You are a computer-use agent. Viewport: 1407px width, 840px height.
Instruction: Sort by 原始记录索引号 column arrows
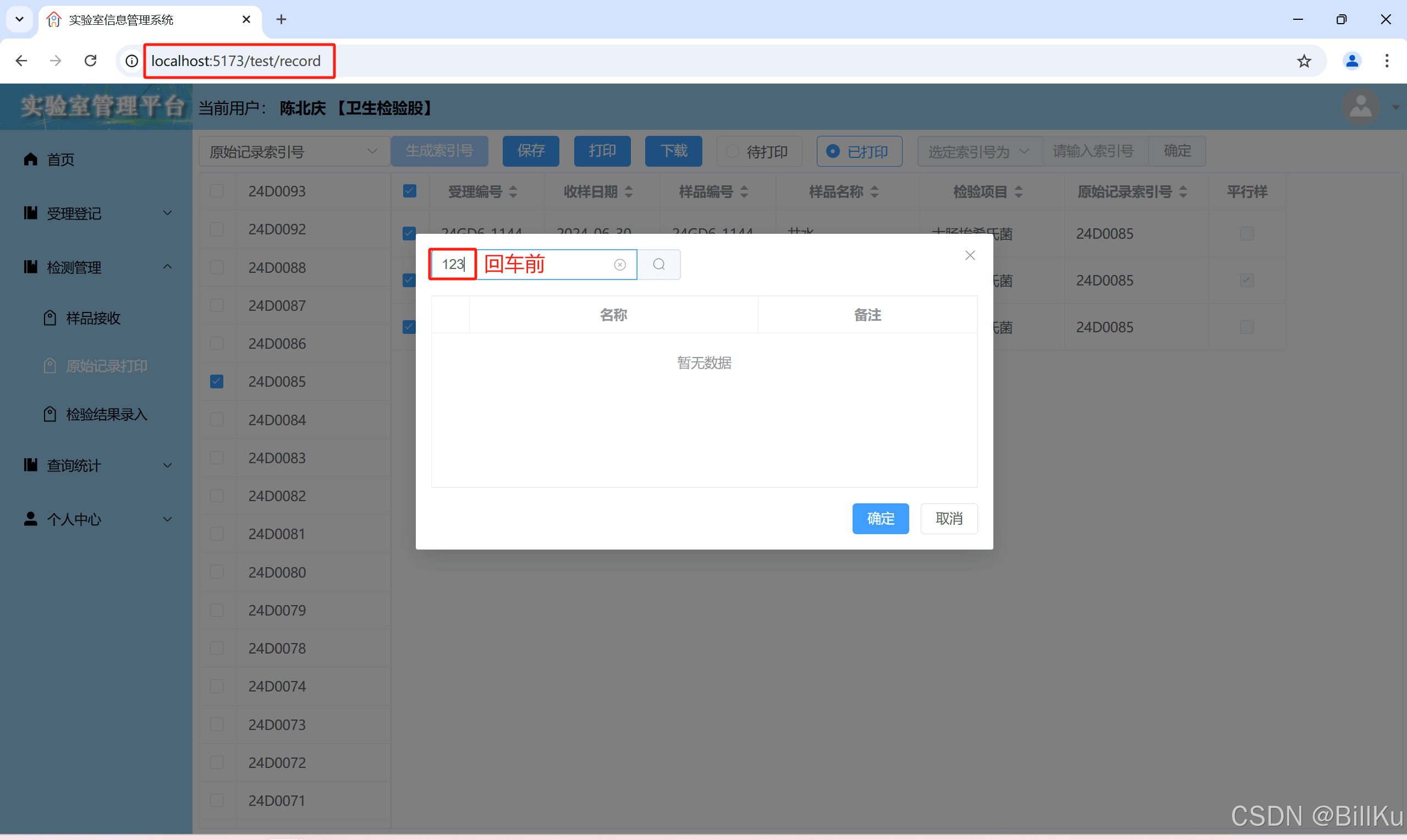coord(1184,192)
